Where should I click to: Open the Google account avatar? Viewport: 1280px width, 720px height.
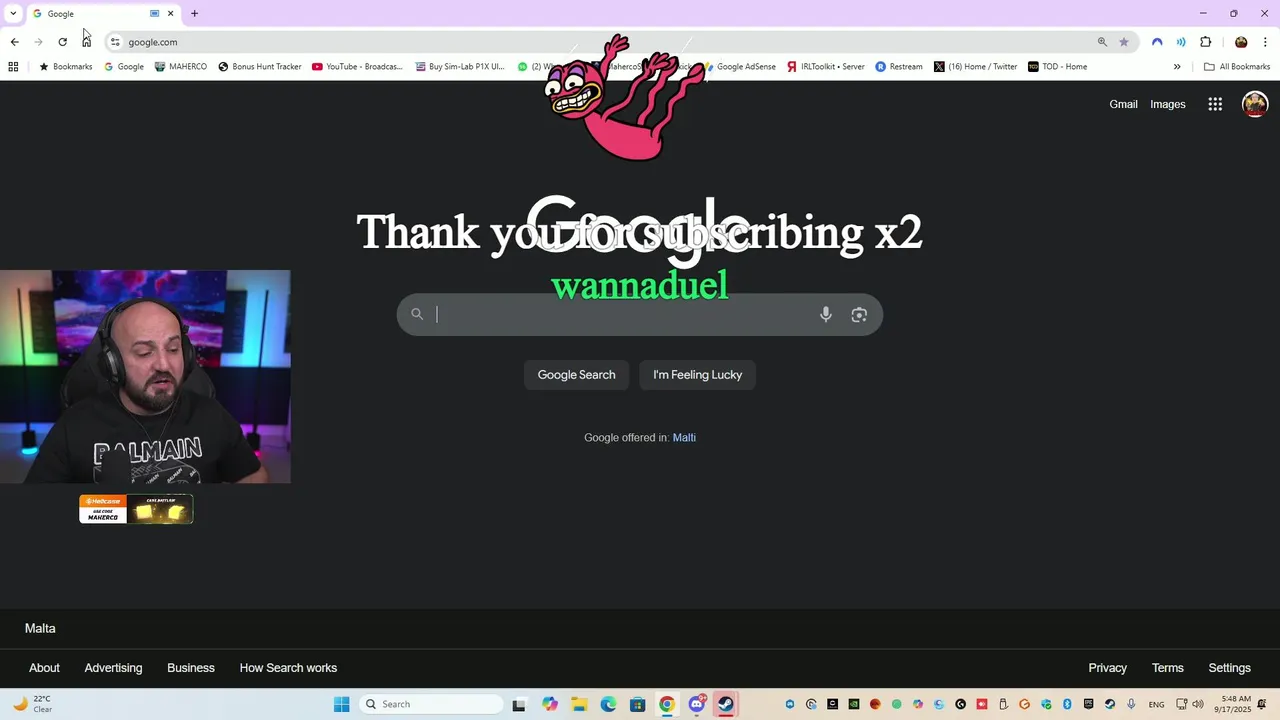click(x=1255, y=104)
